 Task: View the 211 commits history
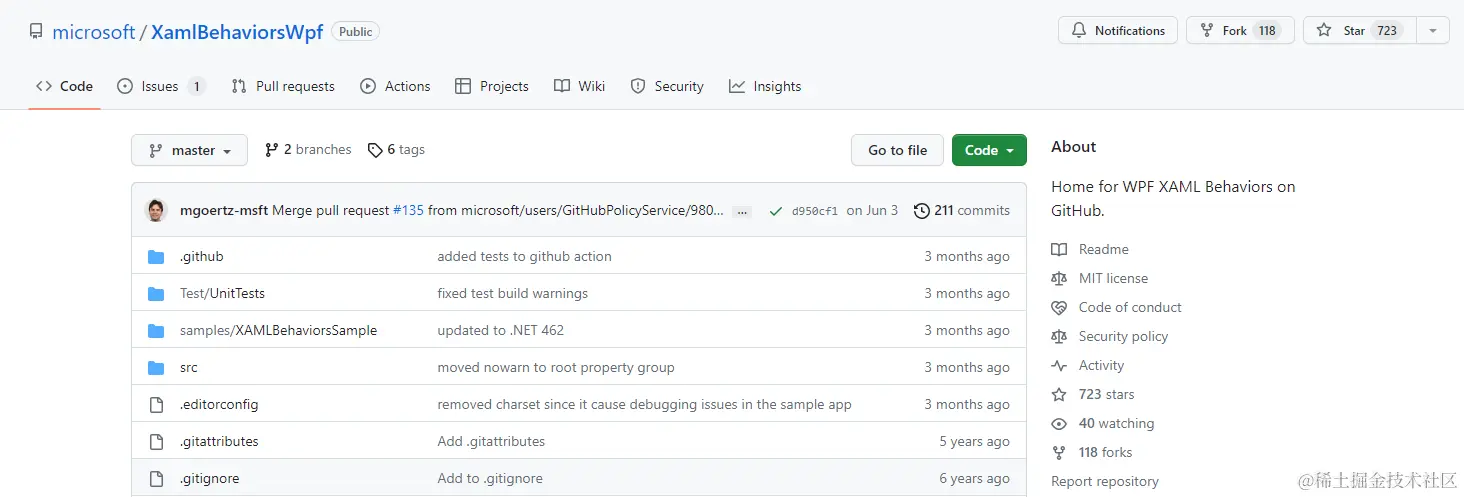tap(962, 211)
